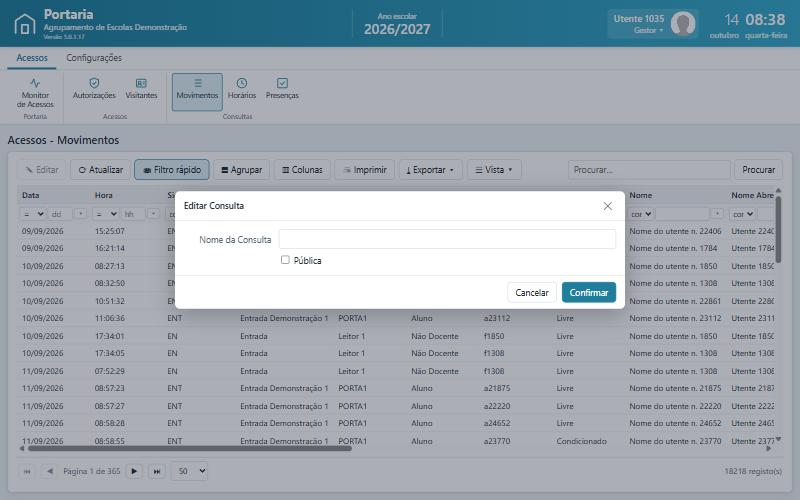Viewport: 800px width, 500px height.
Task: Click the vertical table scrollbar
Action: tap(778, 228)
